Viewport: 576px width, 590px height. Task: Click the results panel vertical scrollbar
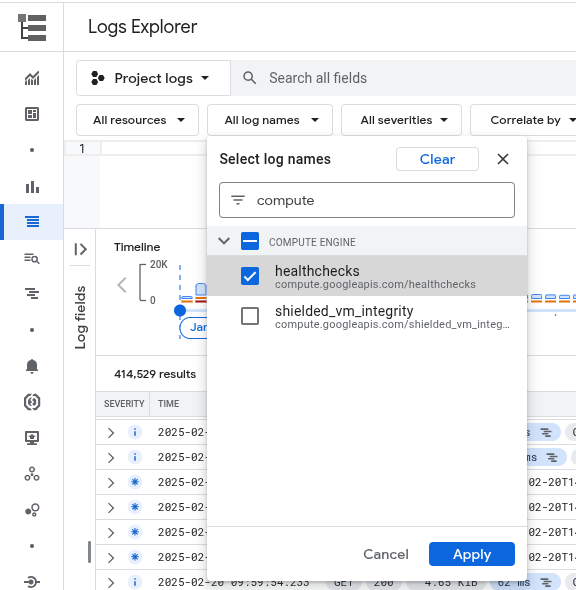point(89,552)
